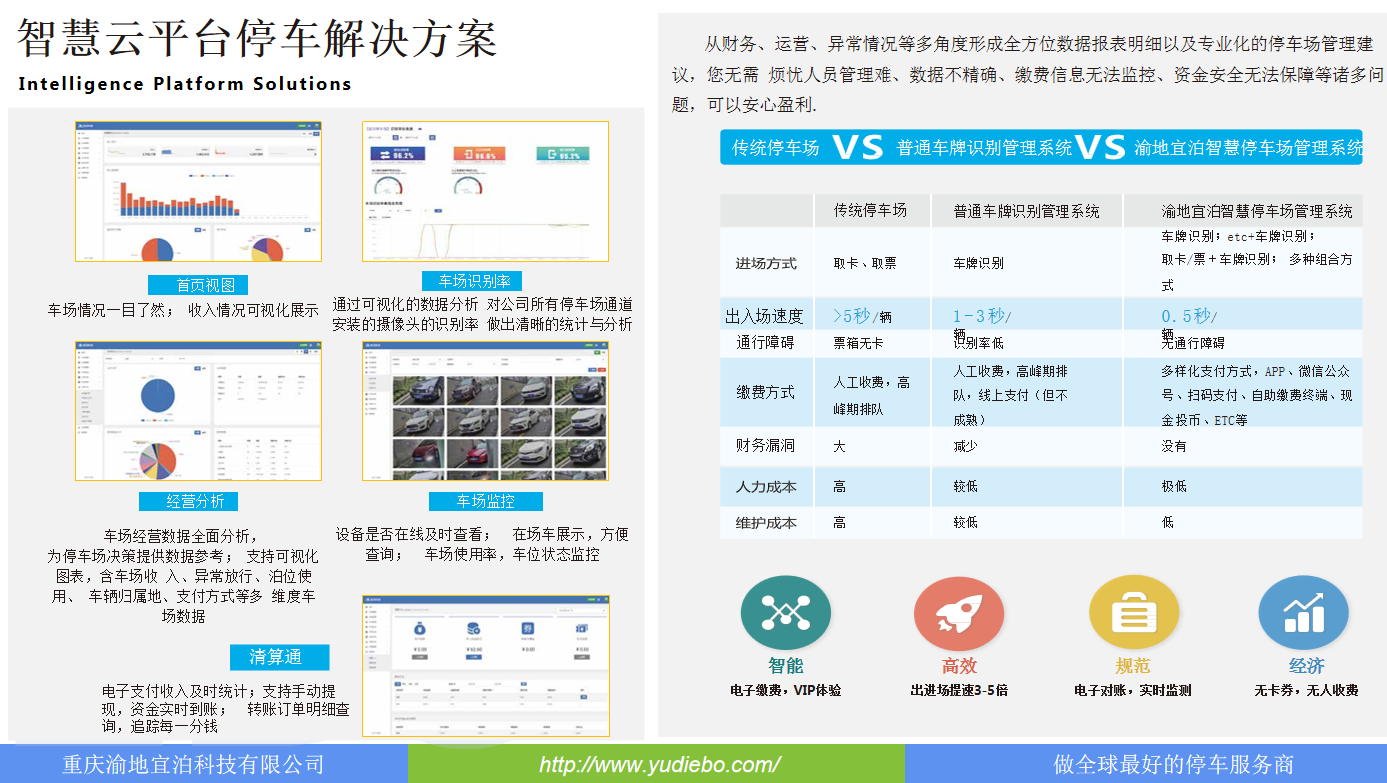Open the 首页视图 dashboard screenshot
Image resolution: width=1387 pixels, height=783 pixels.
(198, 192)
